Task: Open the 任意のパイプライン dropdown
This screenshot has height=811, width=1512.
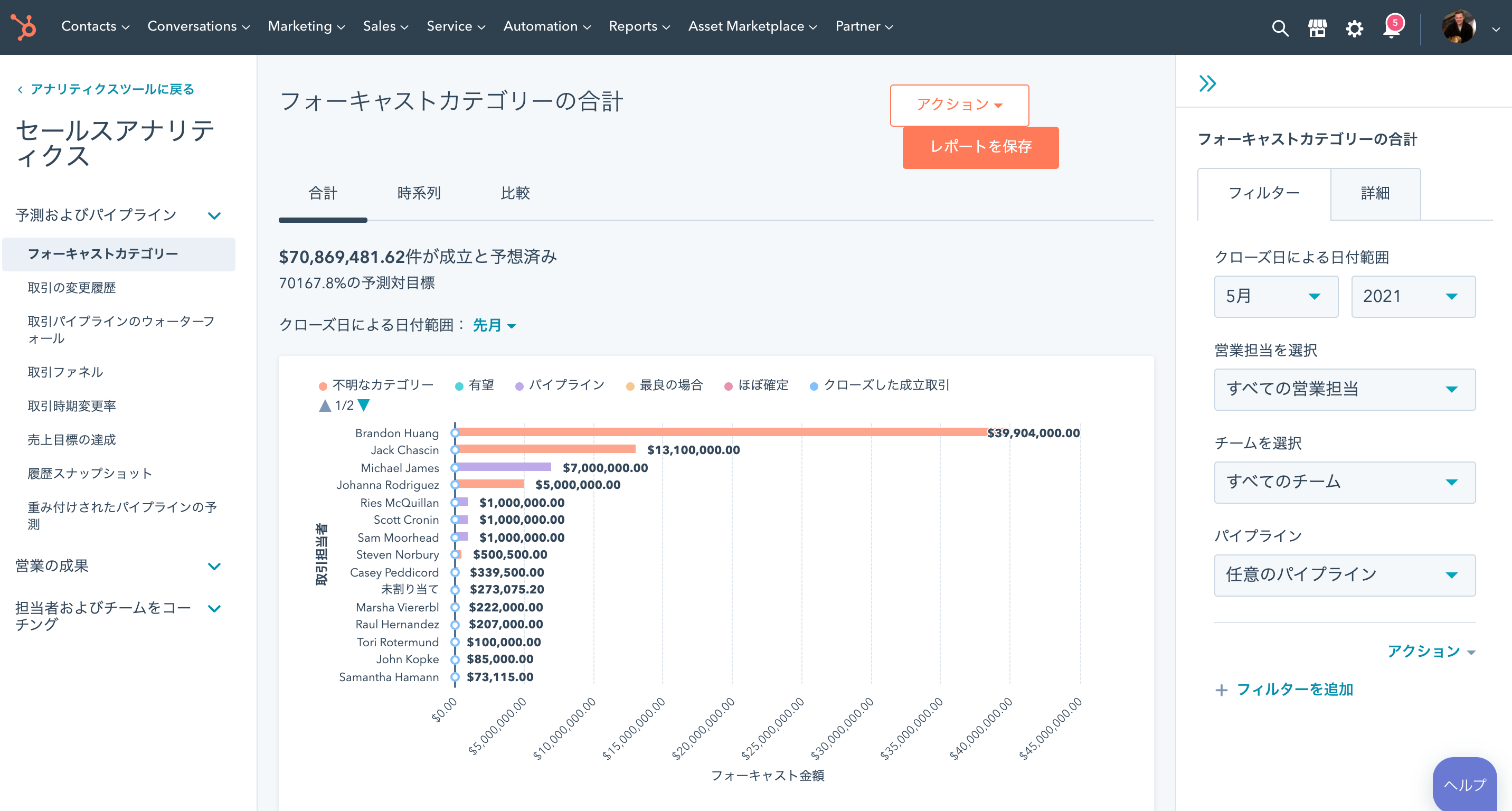Action: coord(1344,575)
